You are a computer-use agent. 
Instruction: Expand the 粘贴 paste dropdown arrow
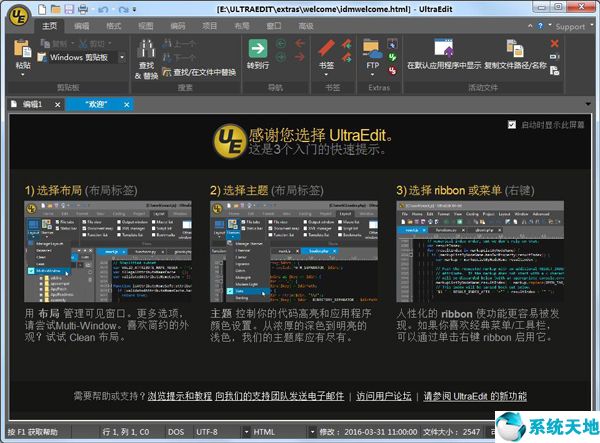click(x=23, y=75)
